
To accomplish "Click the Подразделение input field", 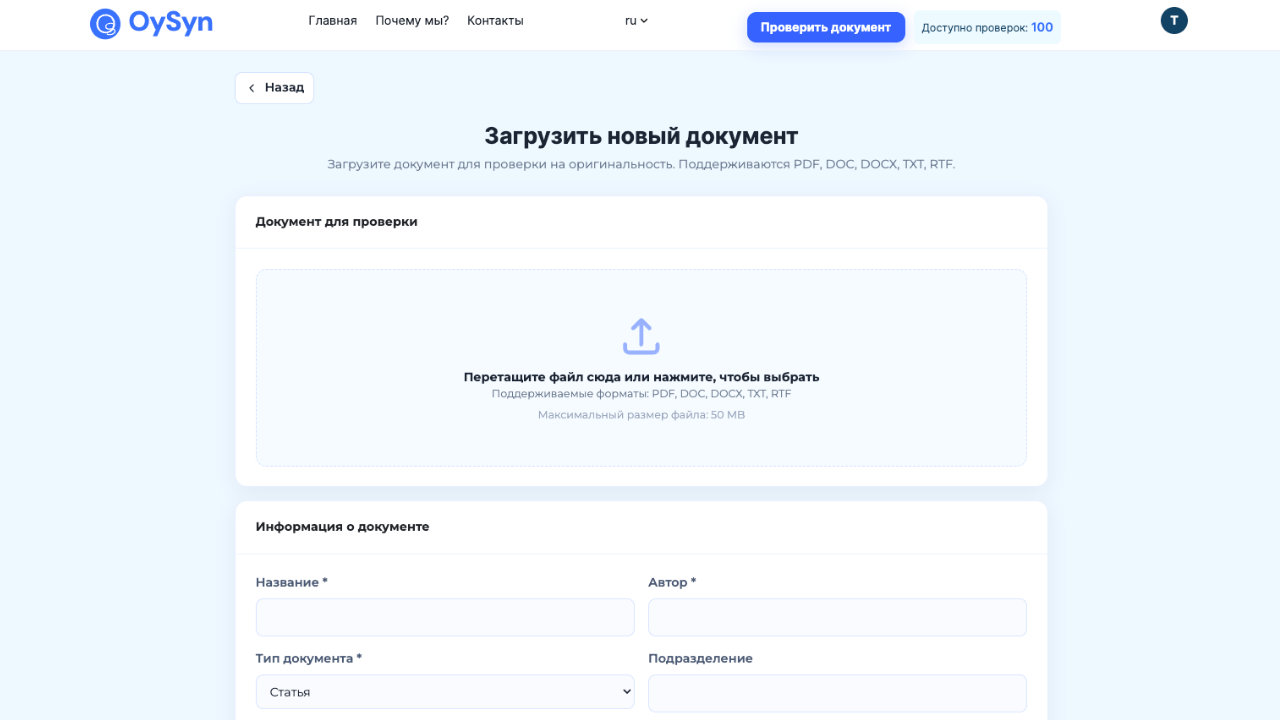I will pyautogui.click(x=837, y=692).
